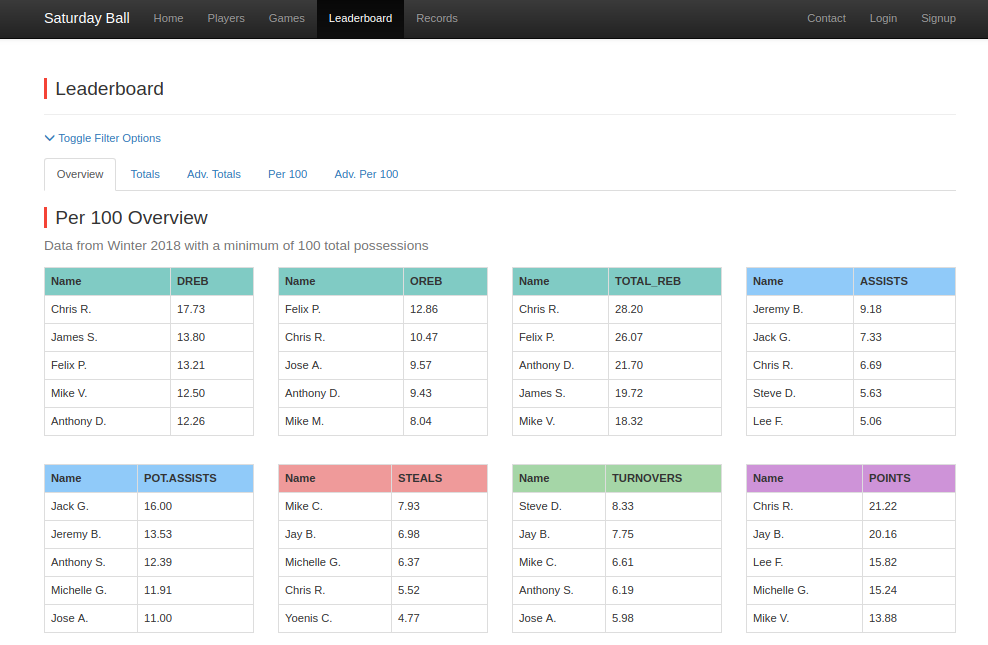Click the POINTS column header

(889, 478)
